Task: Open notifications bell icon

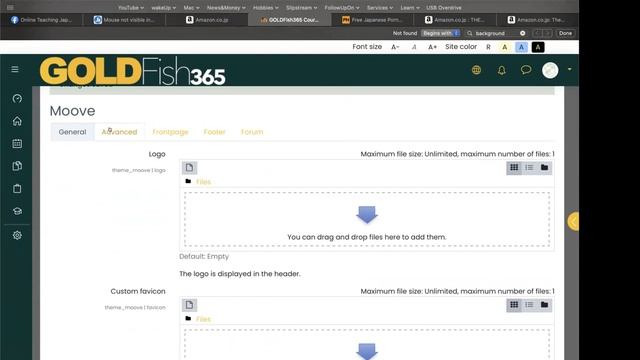Action: (502, 70)
